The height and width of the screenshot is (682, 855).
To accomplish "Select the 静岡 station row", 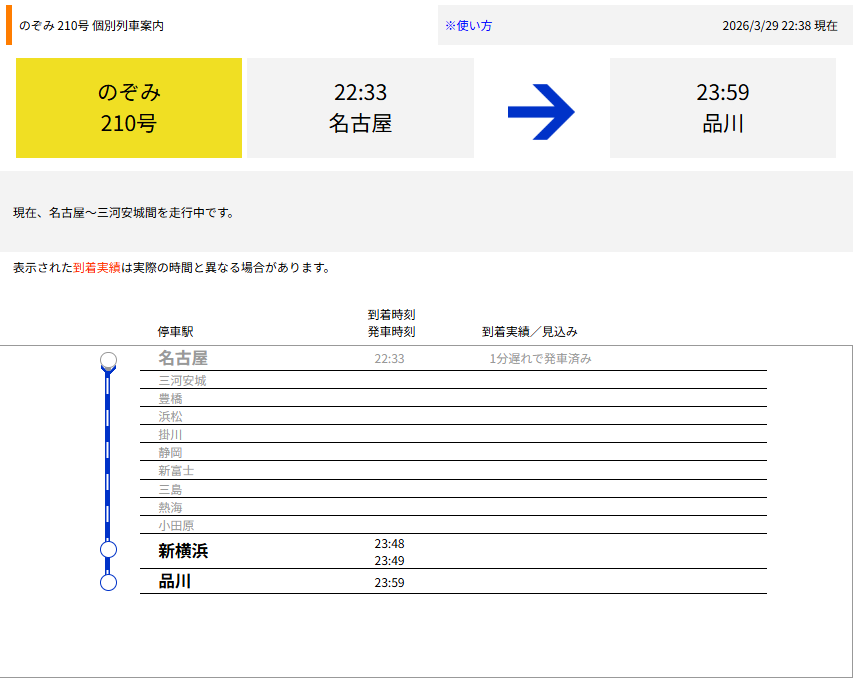I will point(453,452).
